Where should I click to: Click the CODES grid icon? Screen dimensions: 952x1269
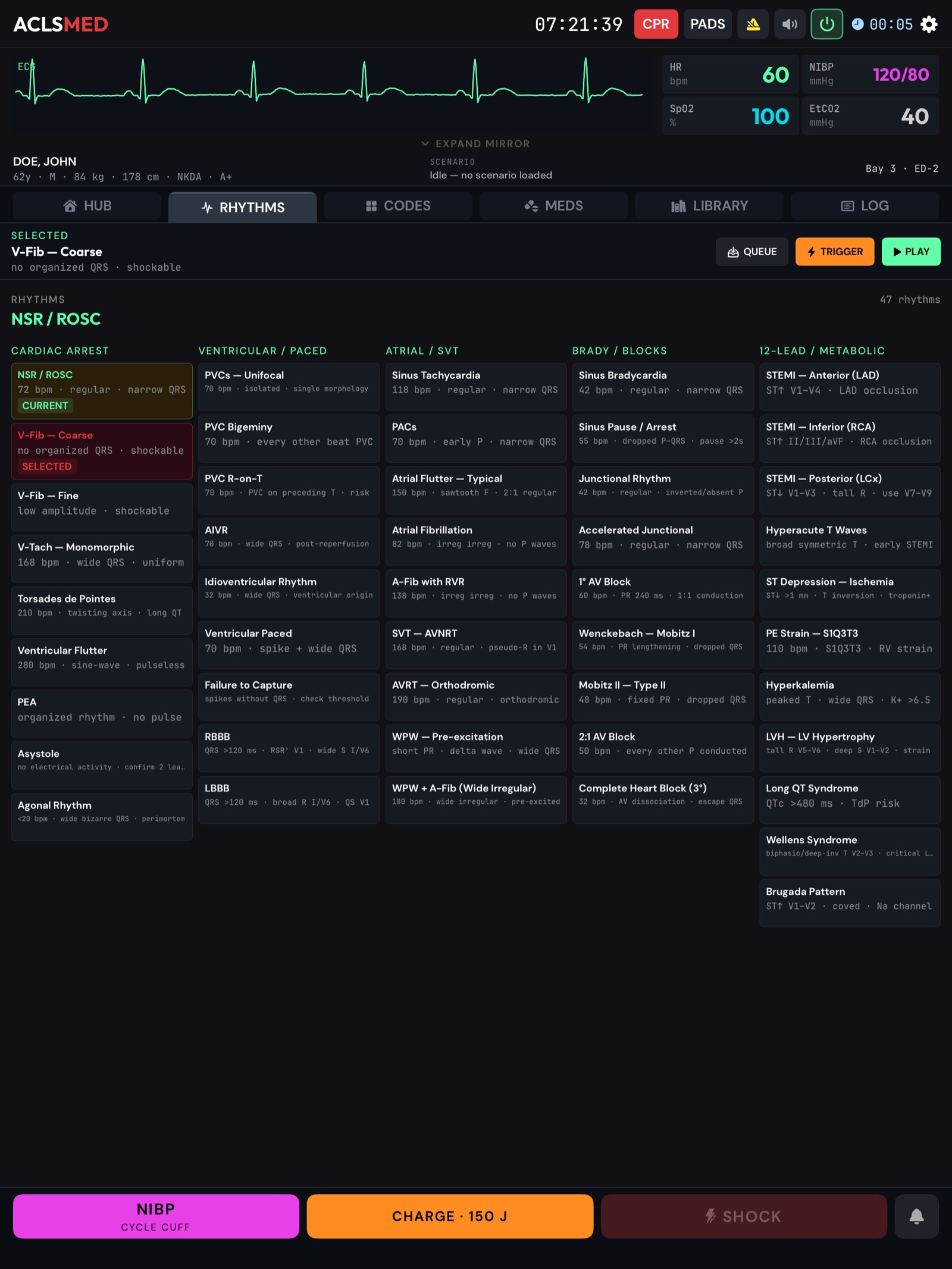click(371, 206)
